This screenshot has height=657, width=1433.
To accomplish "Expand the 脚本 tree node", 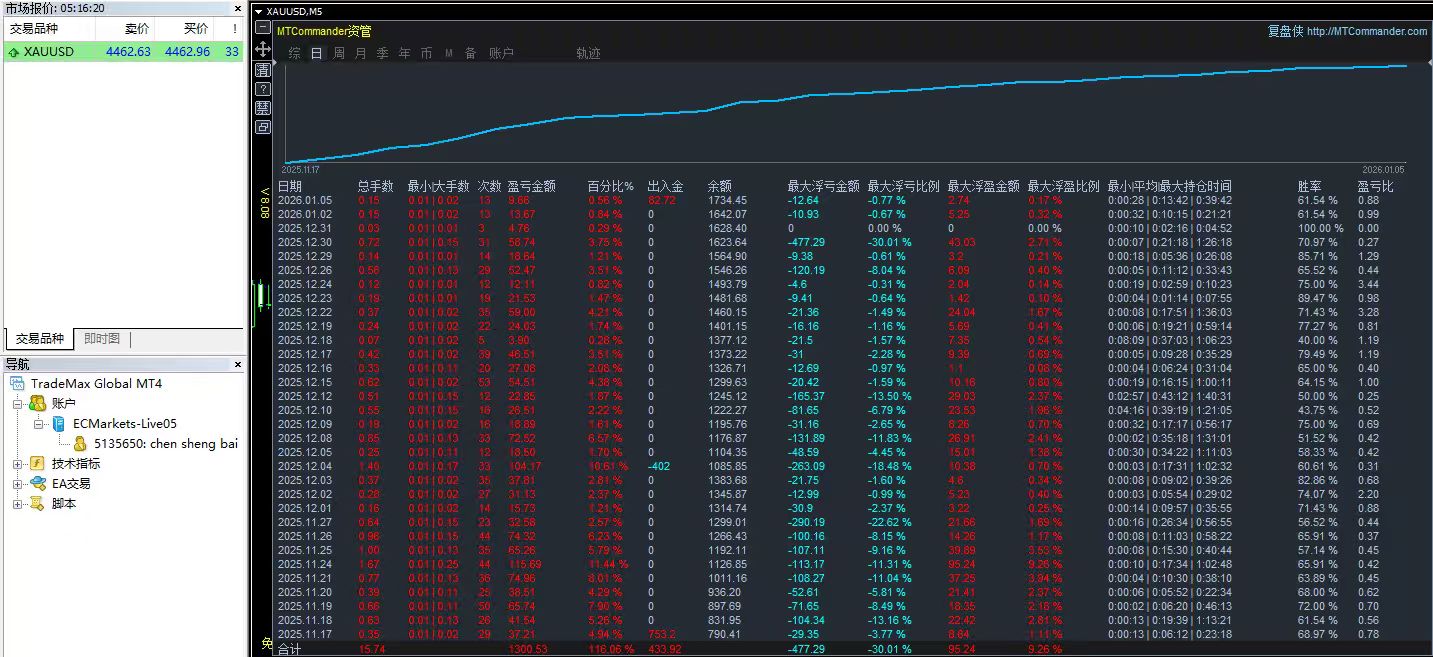I will click(17, 504).
